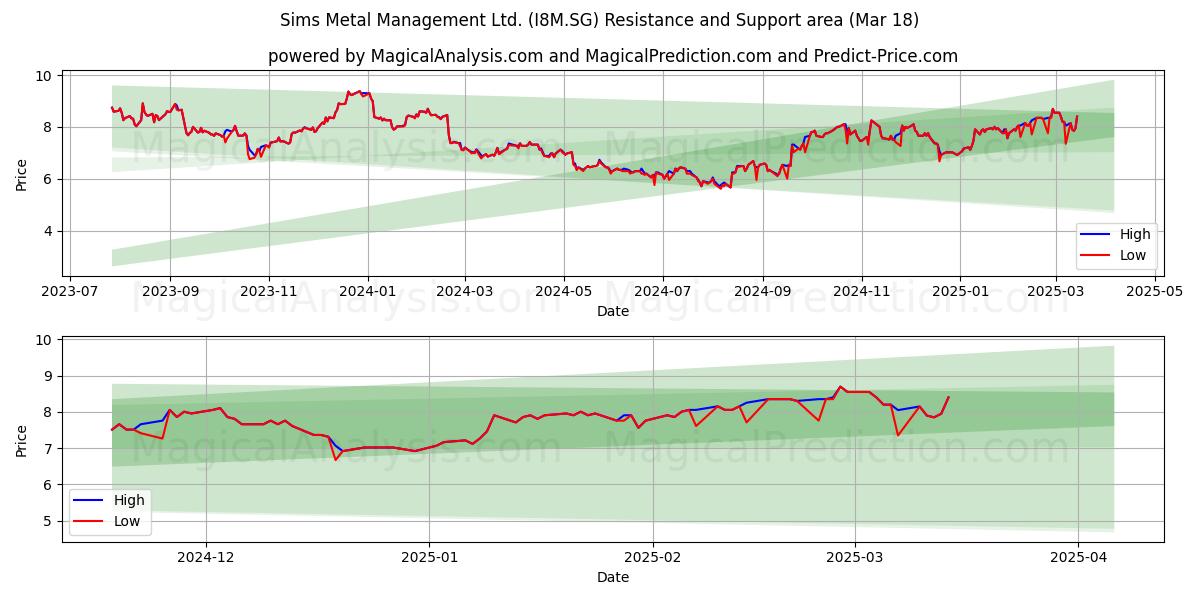Screen dimensions: 1200x600
Task: Click the '2023-09' tick label
Action: [x=170, y=292]
